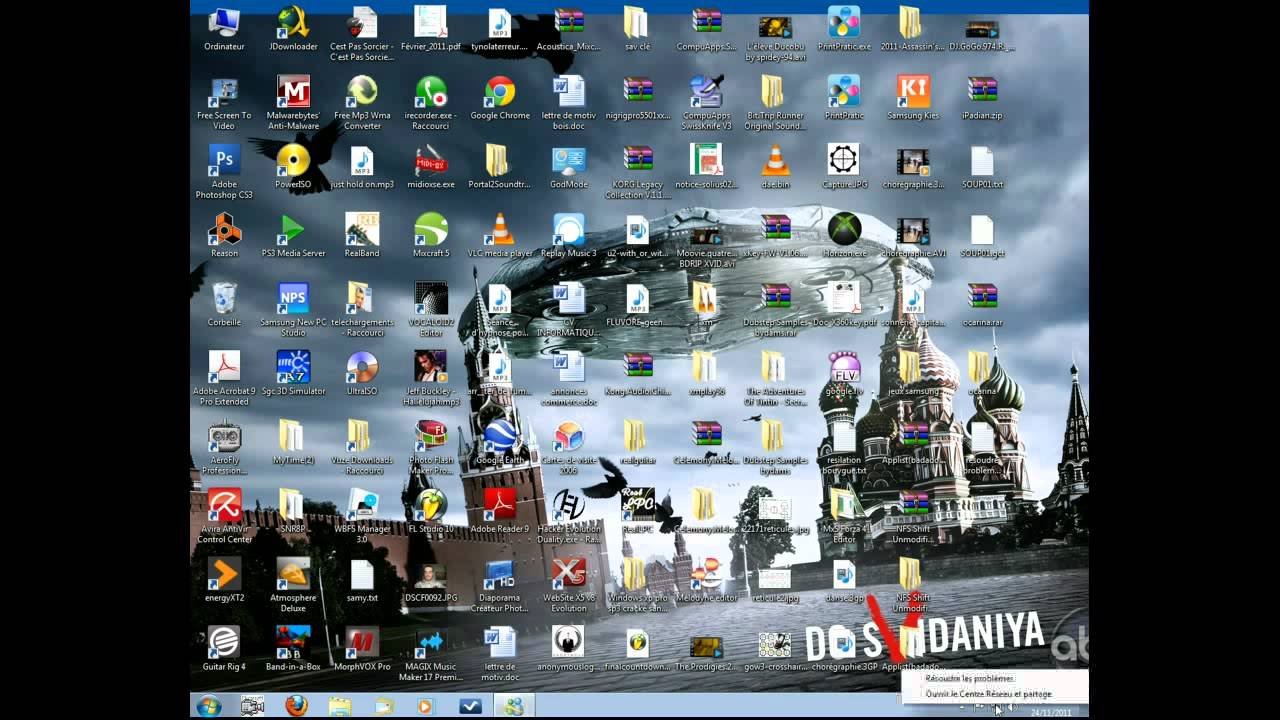Open Adobe Acrobat 9 Pro Extended
The width and height of the screenshot is (1280, 720).
tap(224, 379)
